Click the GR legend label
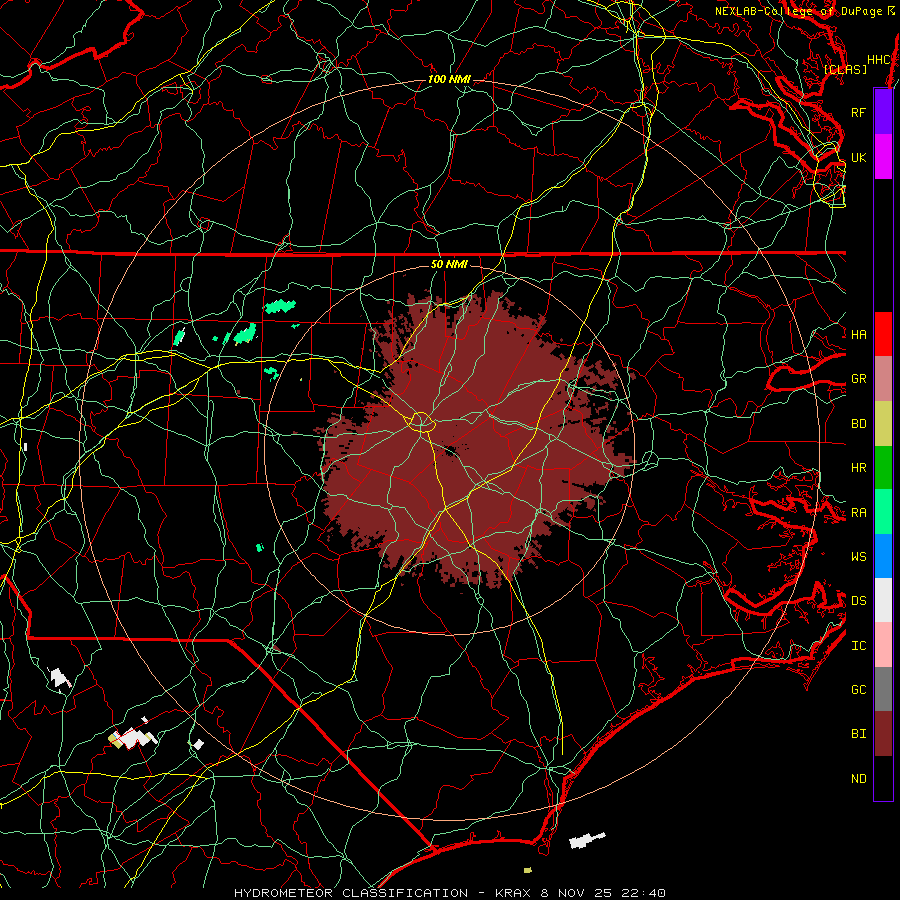900x900 pixels. (x=858, y=379)
